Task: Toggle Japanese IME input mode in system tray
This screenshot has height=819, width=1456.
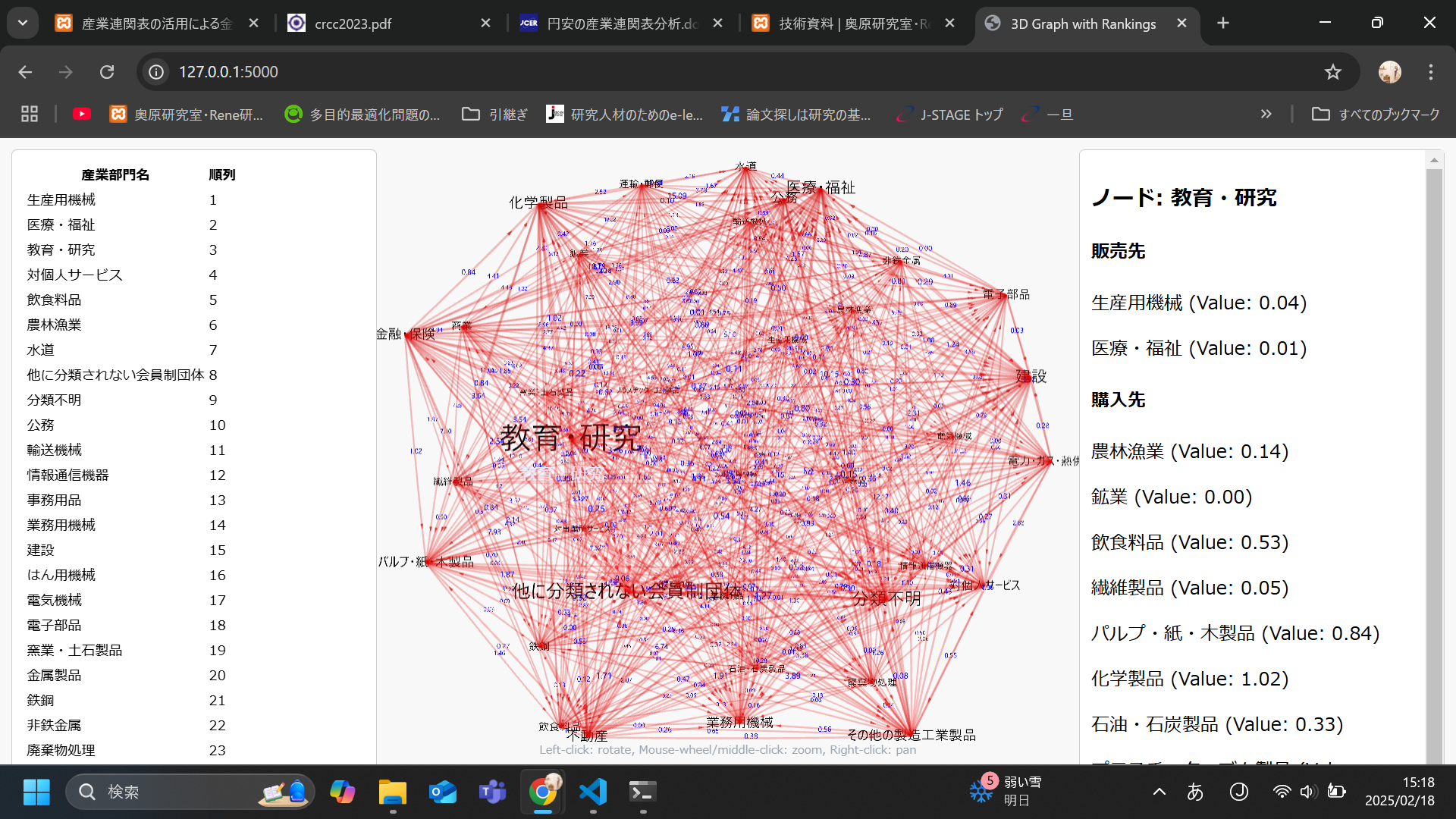Action: [1195, 792]
